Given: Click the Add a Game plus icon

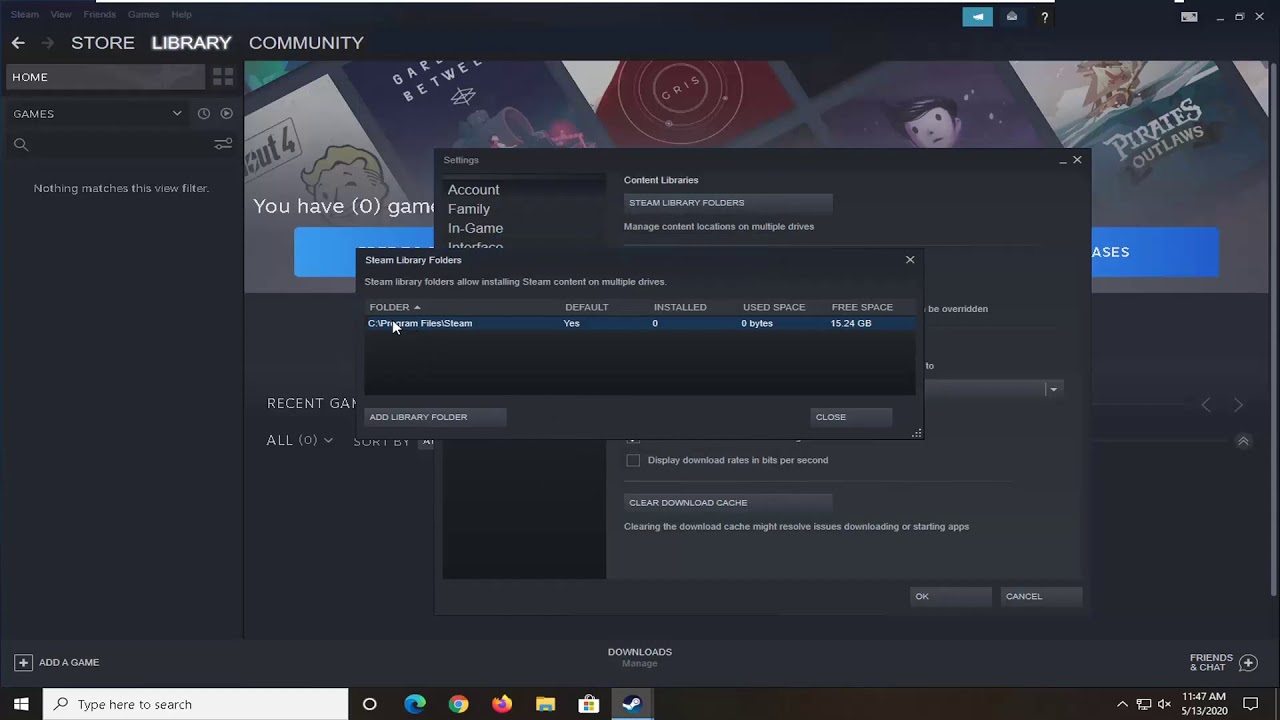Looking at the screenshot, I should tap(23, 662).
